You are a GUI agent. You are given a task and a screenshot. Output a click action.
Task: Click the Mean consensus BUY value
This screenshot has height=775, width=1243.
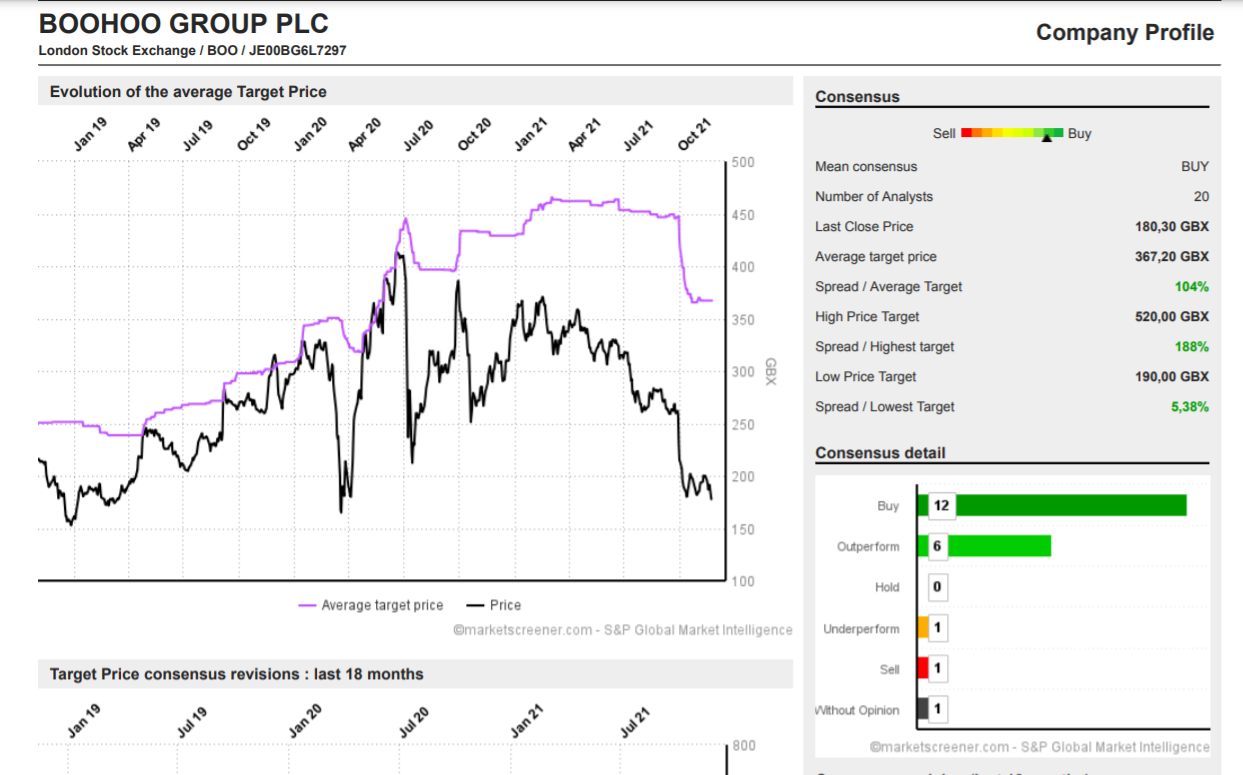pos(1194,167)
